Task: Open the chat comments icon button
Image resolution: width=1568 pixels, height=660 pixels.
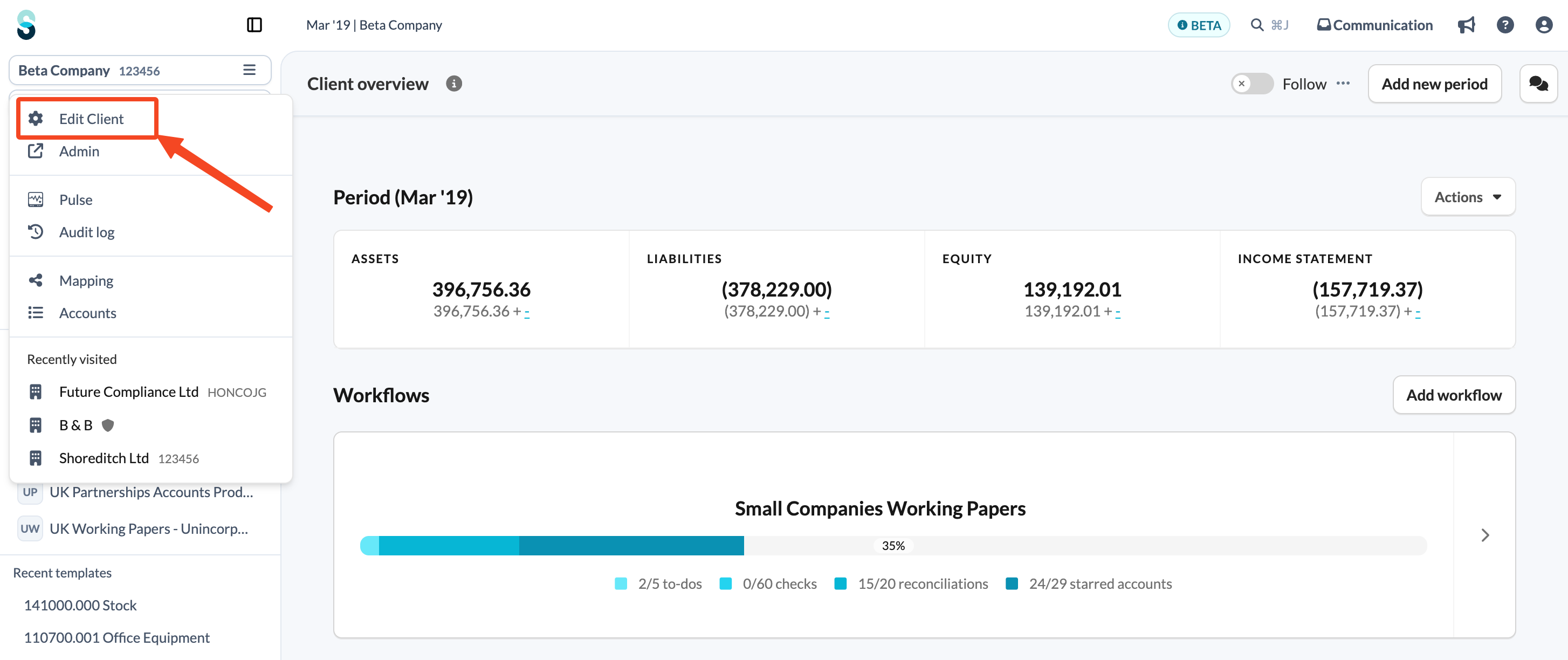Action: pyautogui.click(x=1538, y=84)
